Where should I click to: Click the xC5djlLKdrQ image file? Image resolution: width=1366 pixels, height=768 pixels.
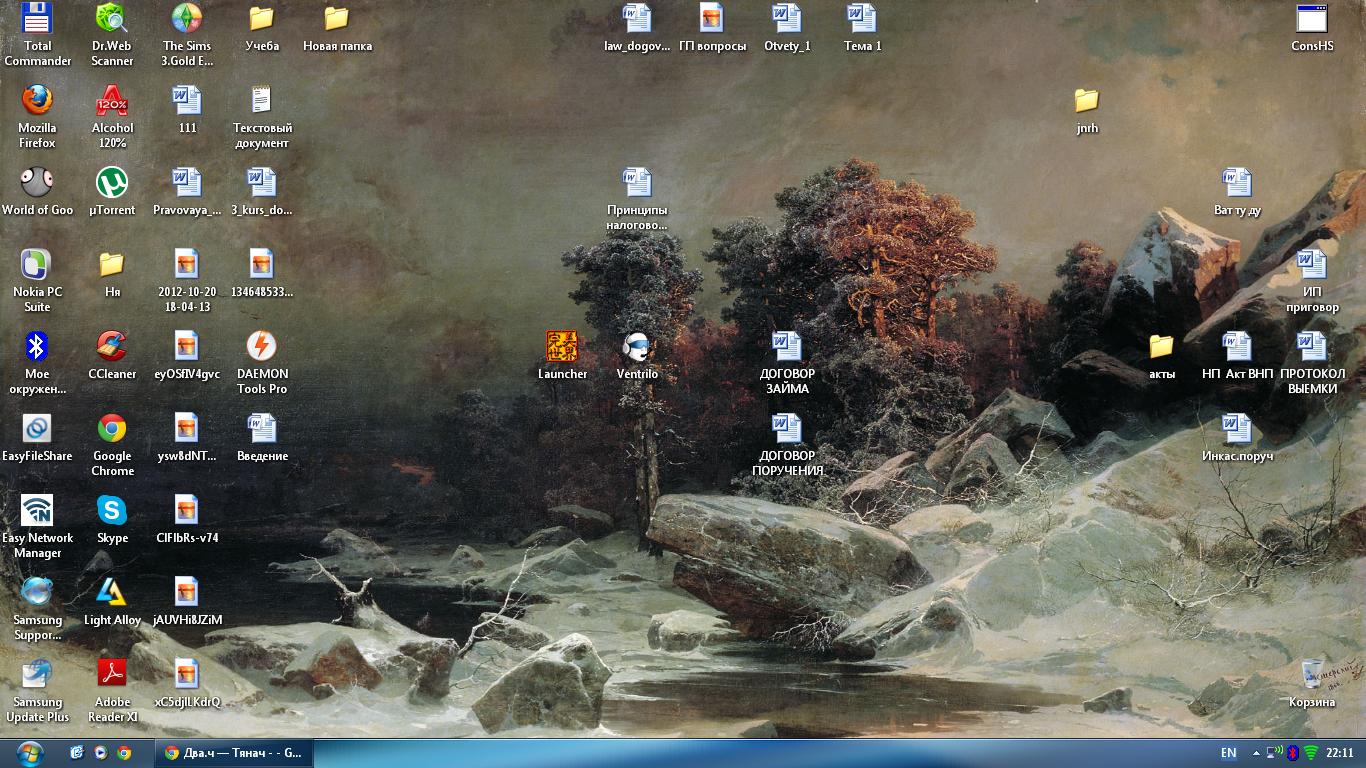pyautogui.click(x=187, y=683)
